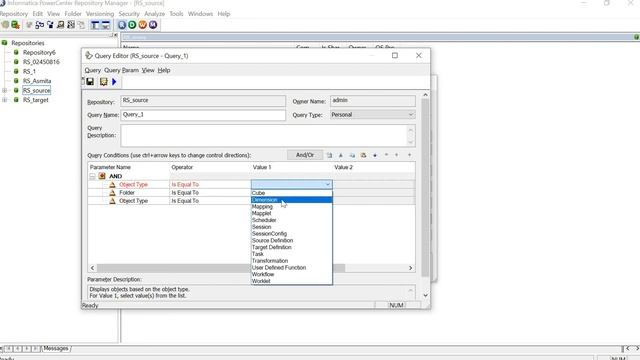Select RS_Asmita in the repository tree
The width and height of the screenshot is (640, 360).
(37, 81)
